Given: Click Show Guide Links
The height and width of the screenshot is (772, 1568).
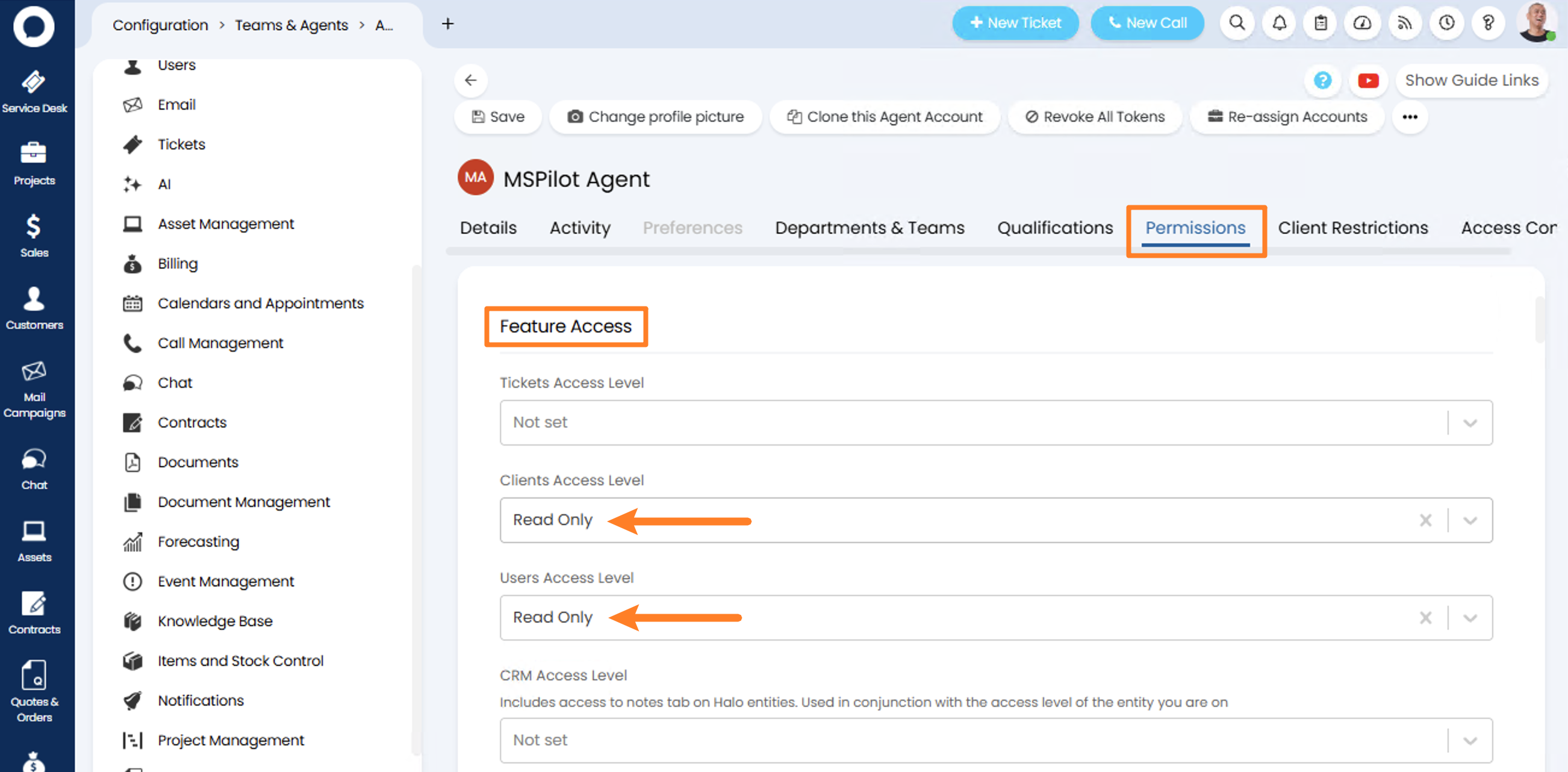Looking at the screenshot, I should (1470, 79).
